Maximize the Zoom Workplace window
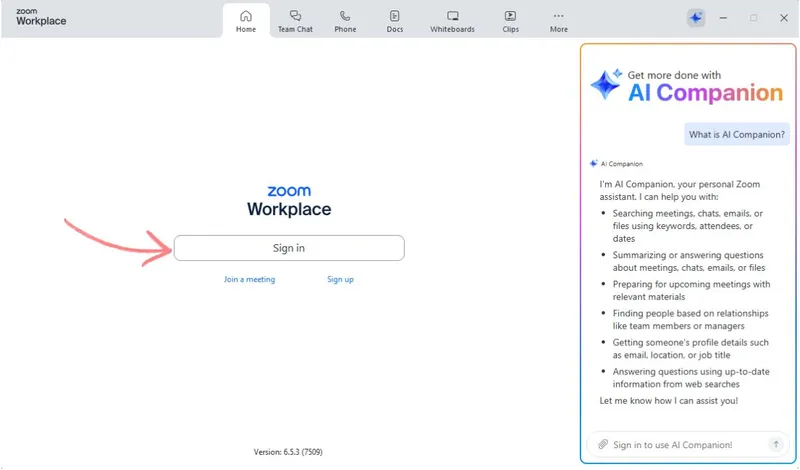800x470 pixels. tap(753, 18)
